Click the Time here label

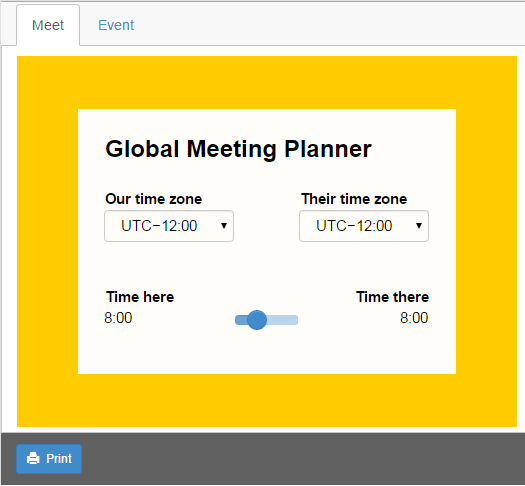(x=140, y=297)
